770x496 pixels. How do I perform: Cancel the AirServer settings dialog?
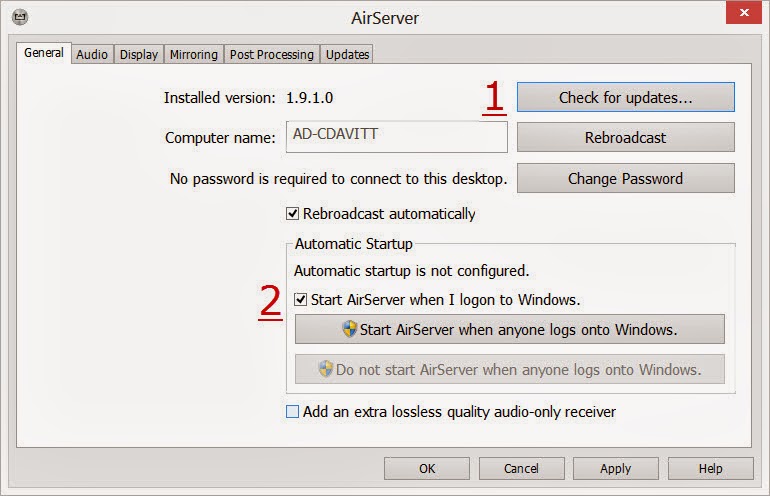(x=521, y=468)
